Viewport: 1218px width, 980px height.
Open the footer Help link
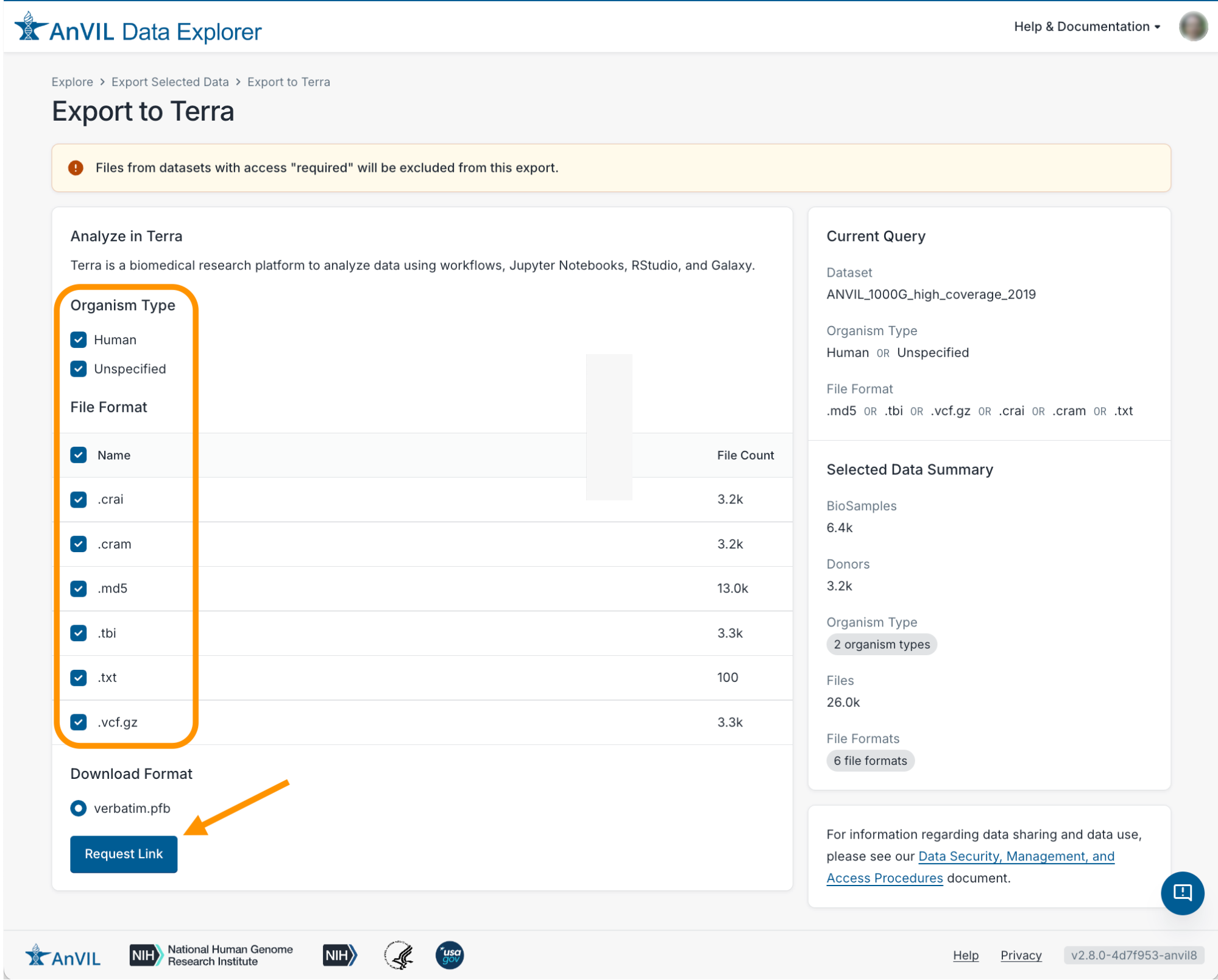pos(965,955)
